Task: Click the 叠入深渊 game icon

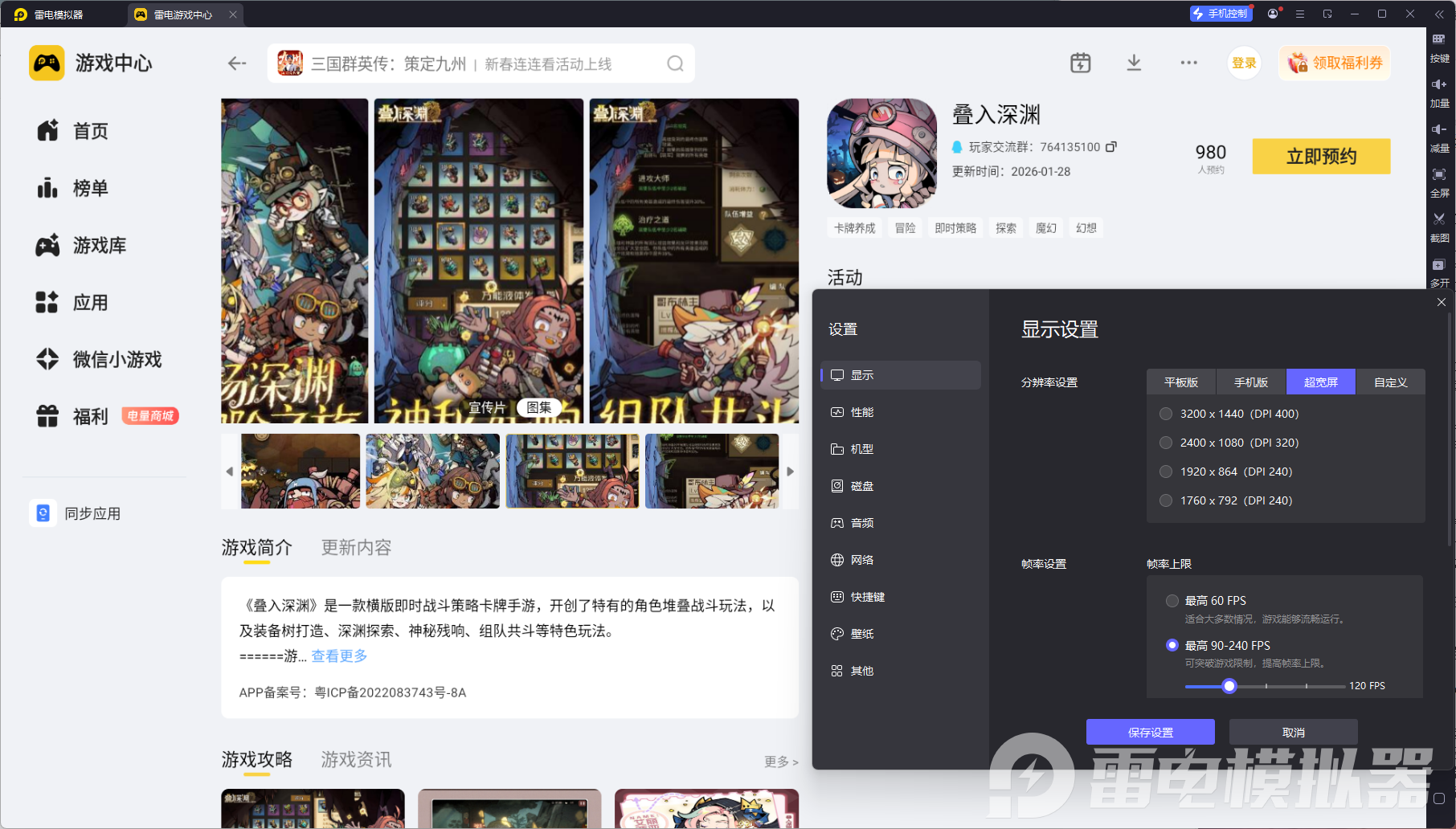Action: point(881,153)
